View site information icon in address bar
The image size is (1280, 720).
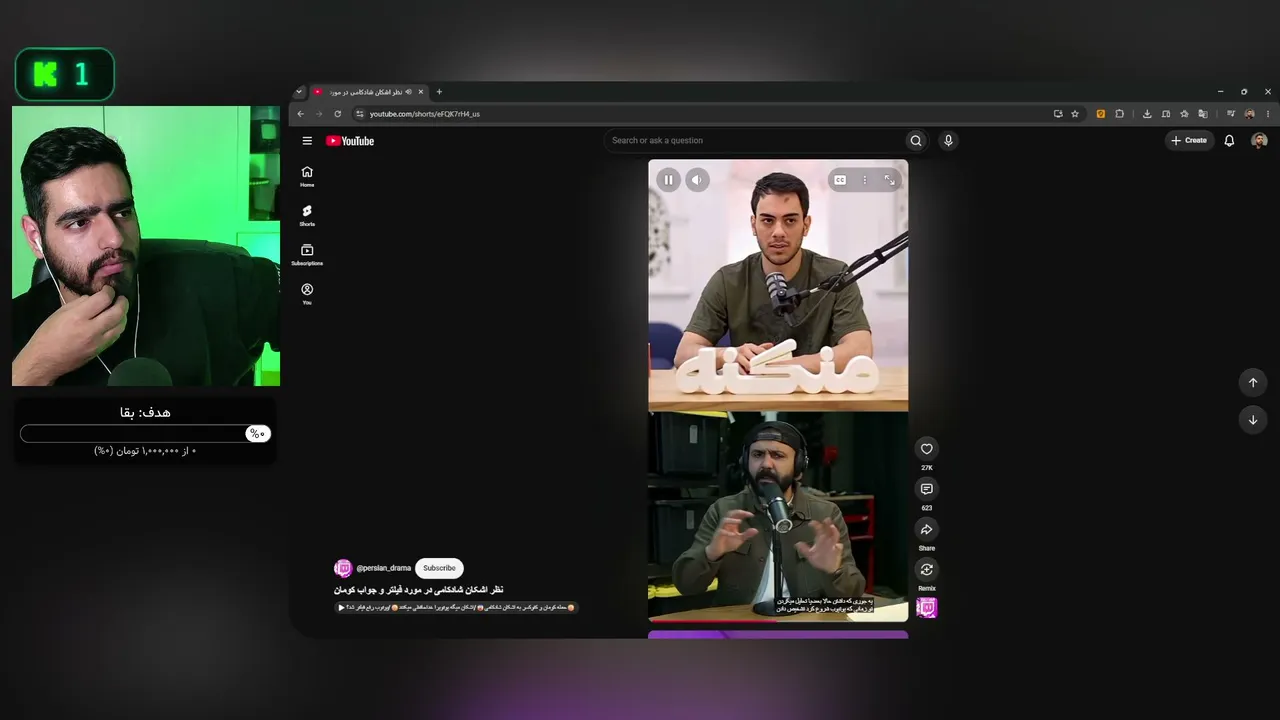360,114
